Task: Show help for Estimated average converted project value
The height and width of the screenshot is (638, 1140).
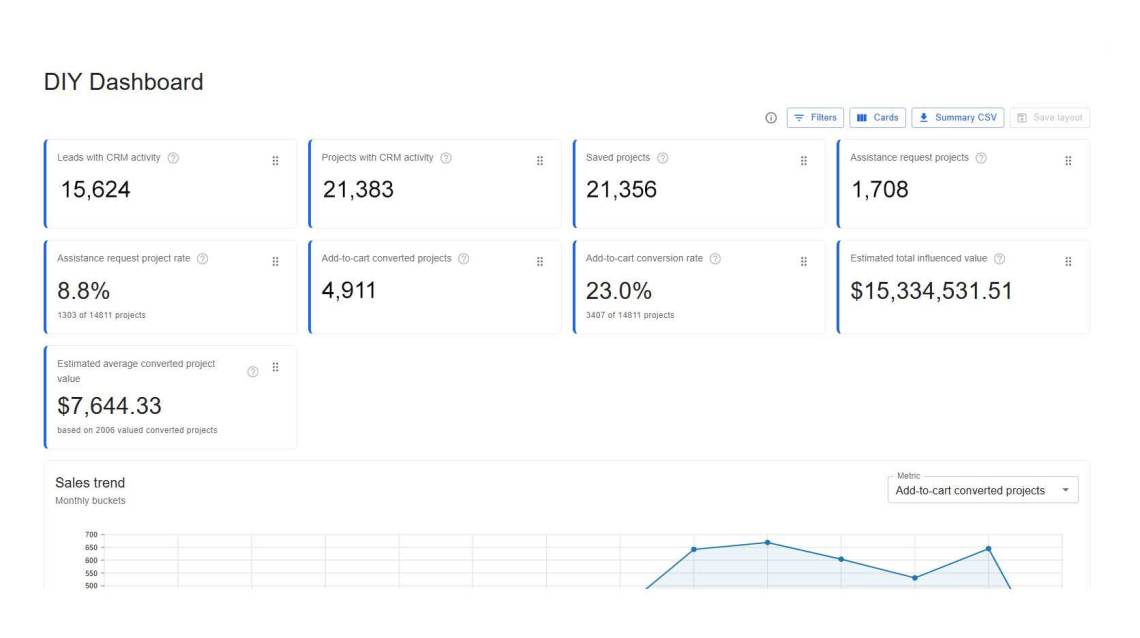Action: (252, 372)
